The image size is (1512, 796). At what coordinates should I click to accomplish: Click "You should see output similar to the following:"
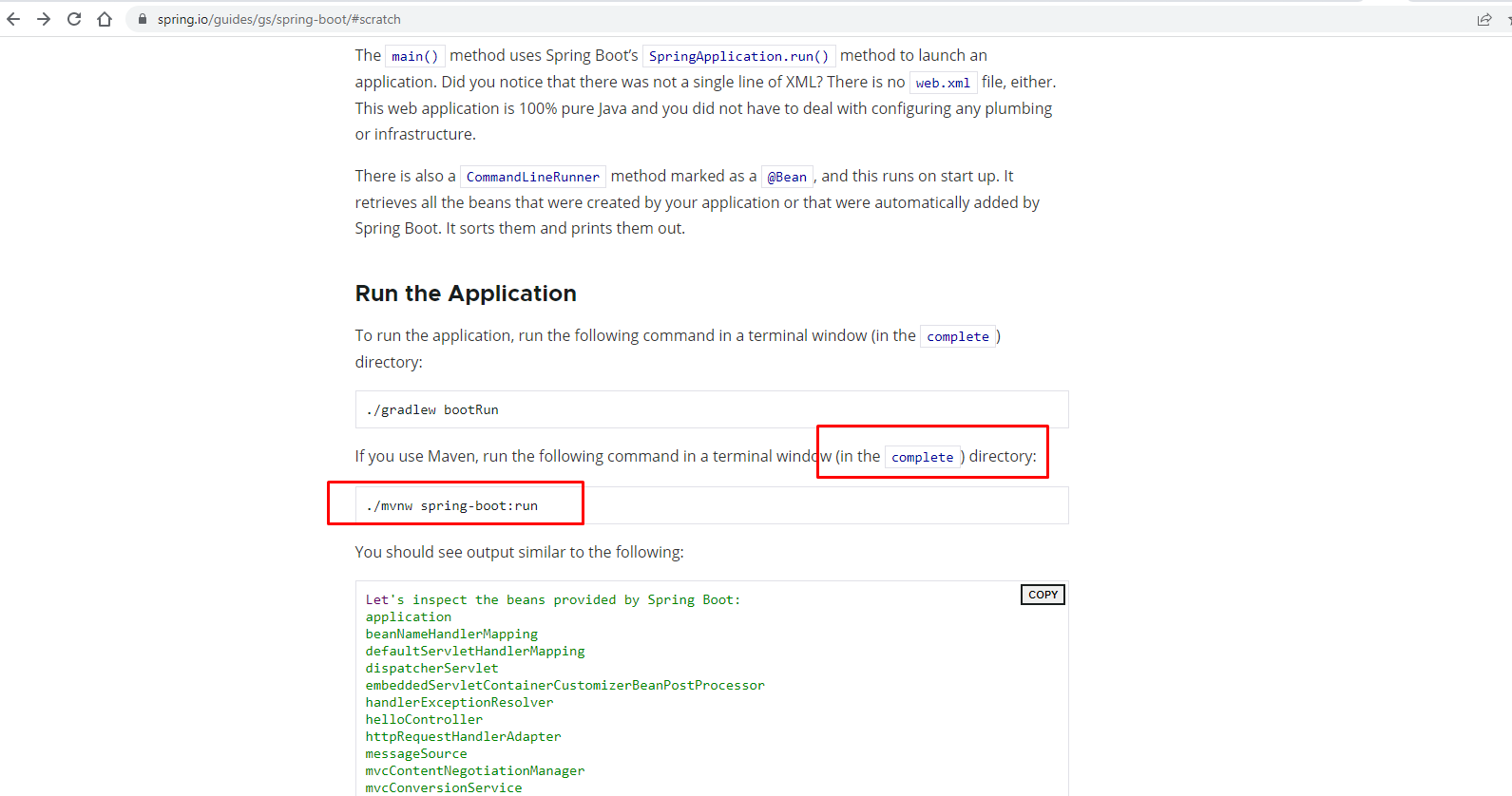click(520, 552)
